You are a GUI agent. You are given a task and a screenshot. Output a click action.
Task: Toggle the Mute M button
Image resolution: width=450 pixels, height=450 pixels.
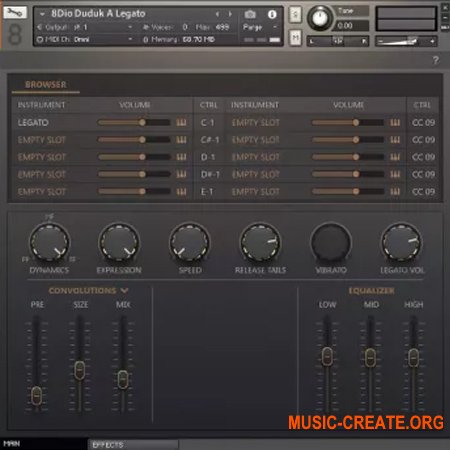(x=295, y=38)
